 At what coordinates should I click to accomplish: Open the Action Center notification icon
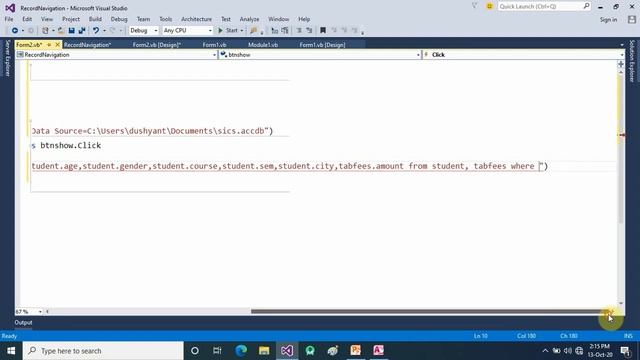[625, 351]
